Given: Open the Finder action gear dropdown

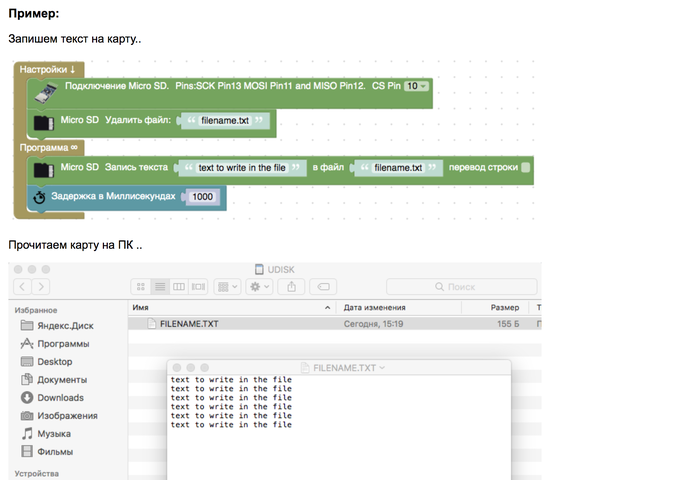Looking at the screenshot, I should [260, 287].
